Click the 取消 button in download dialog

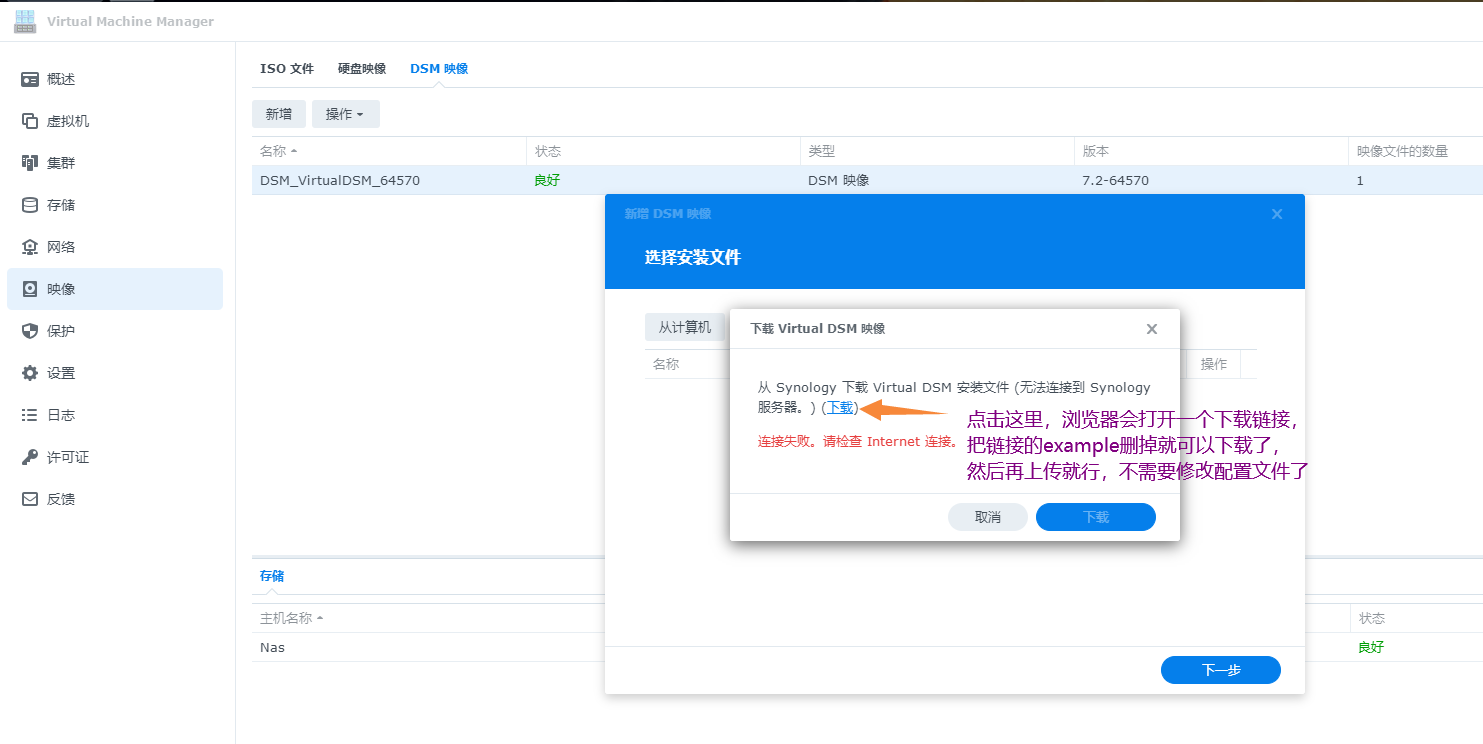pos(988,517)
